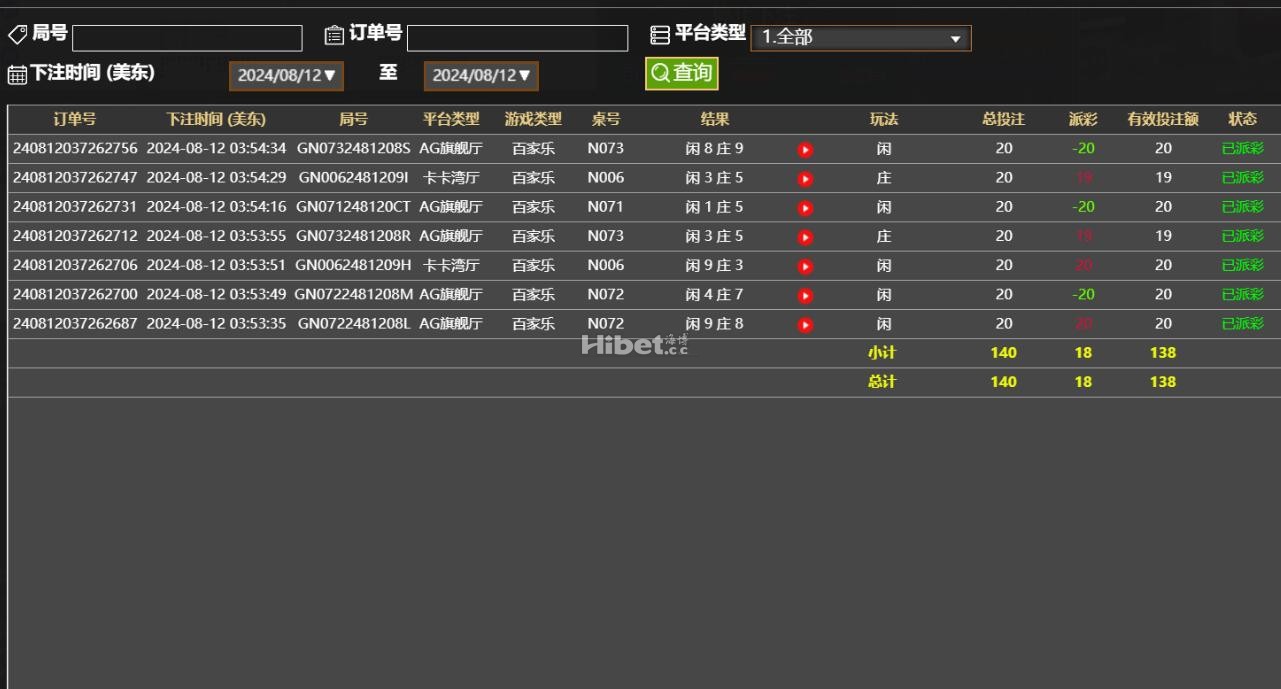This screenshot has height=689, width=1281.
Task: Click table number N071
Action: pyautogui.click(x=606, y=207)
